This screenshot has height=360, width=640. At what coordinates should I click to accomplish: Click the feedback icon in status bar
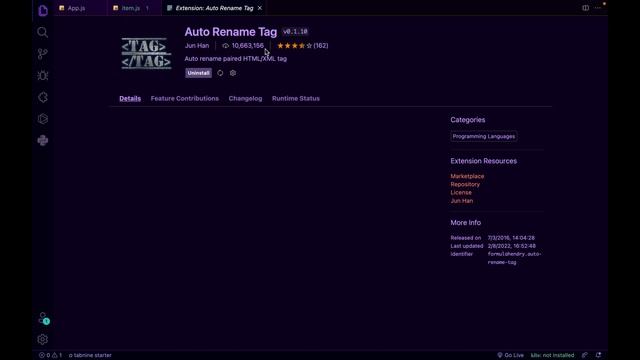tap(585, 355)
